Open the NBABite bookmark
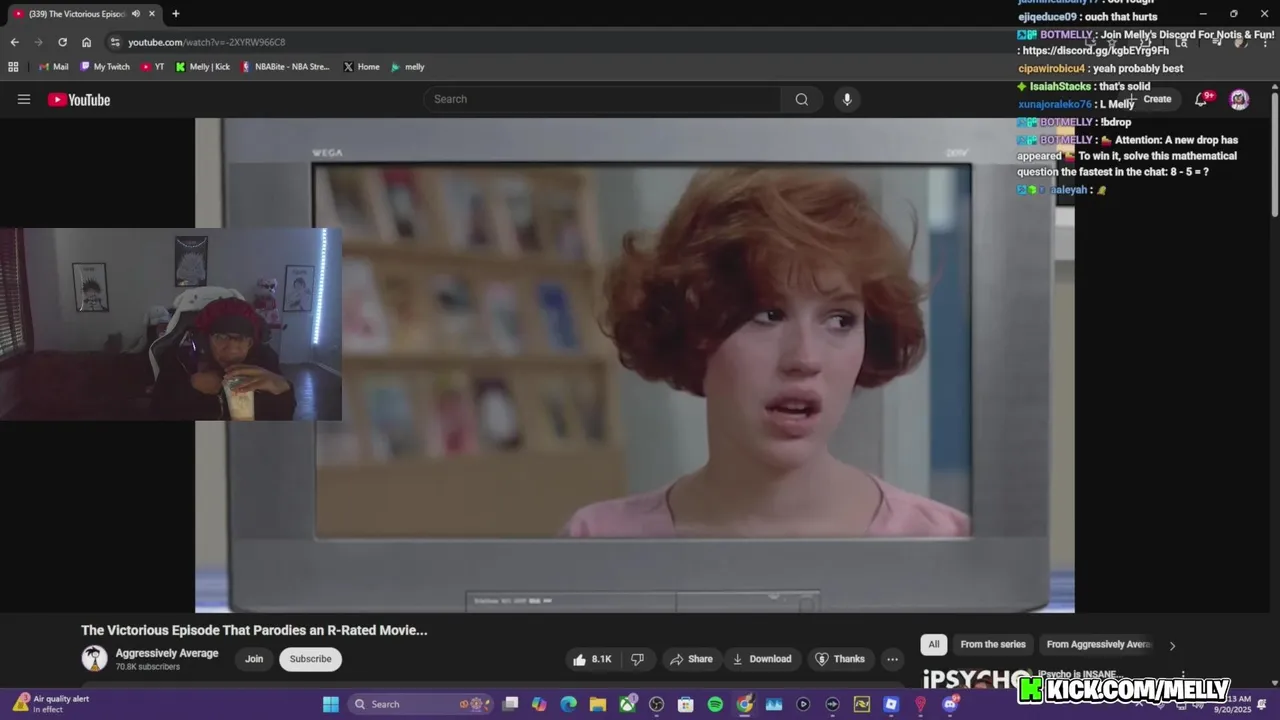This screenshot has width=1280, height=720. (285, 67)
